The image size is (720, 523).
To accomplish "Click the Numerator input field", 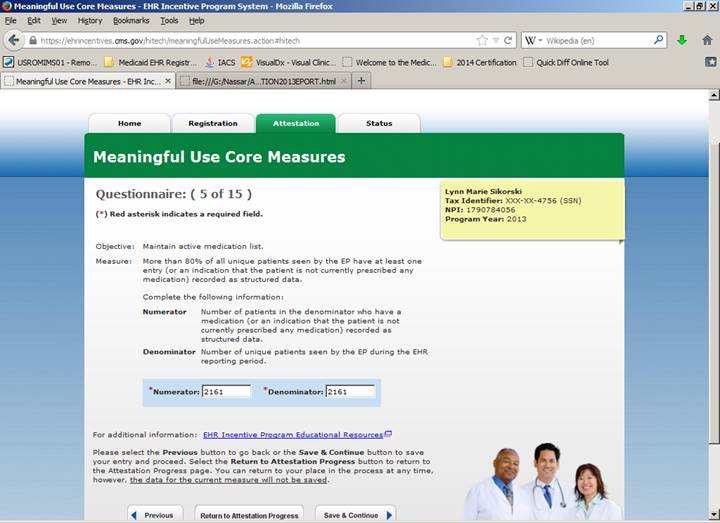I will pyautogui.click(x=226, y=391).
